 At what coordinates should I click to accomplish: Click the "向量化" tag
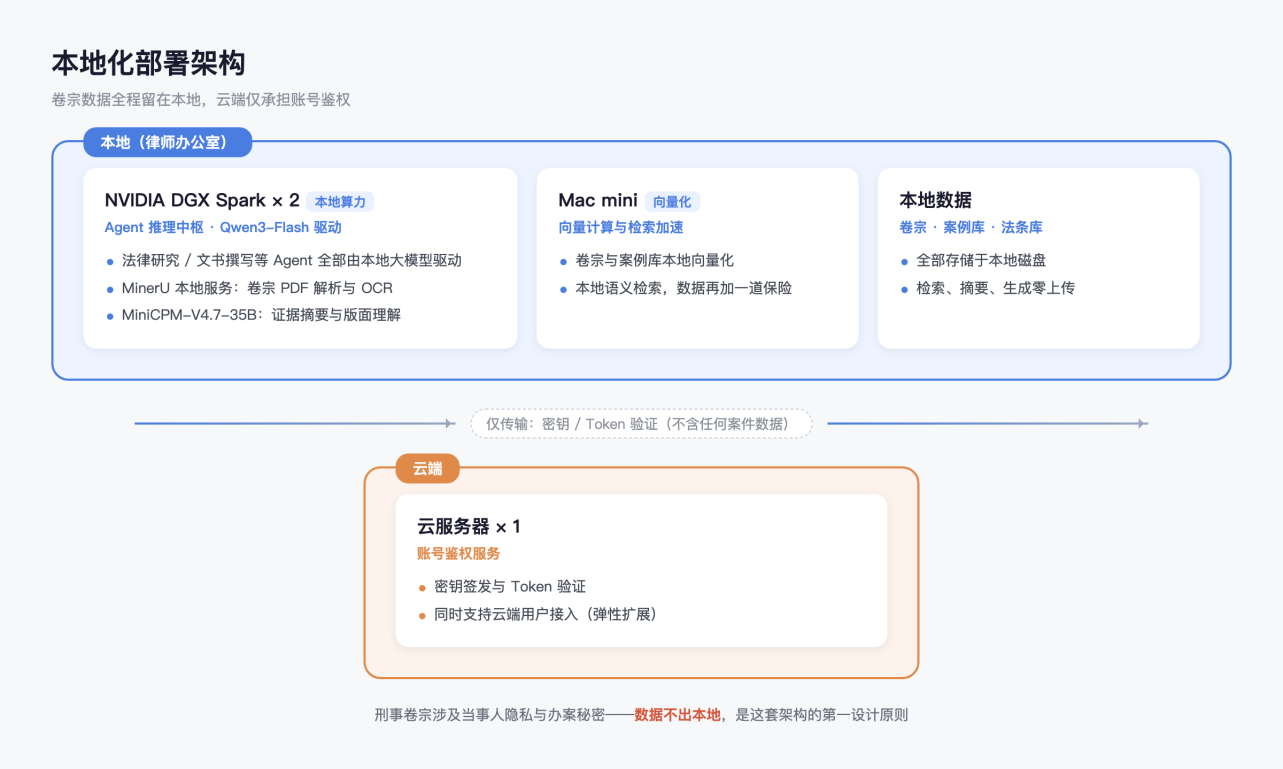pyautogui.click(x=672, y=202)
